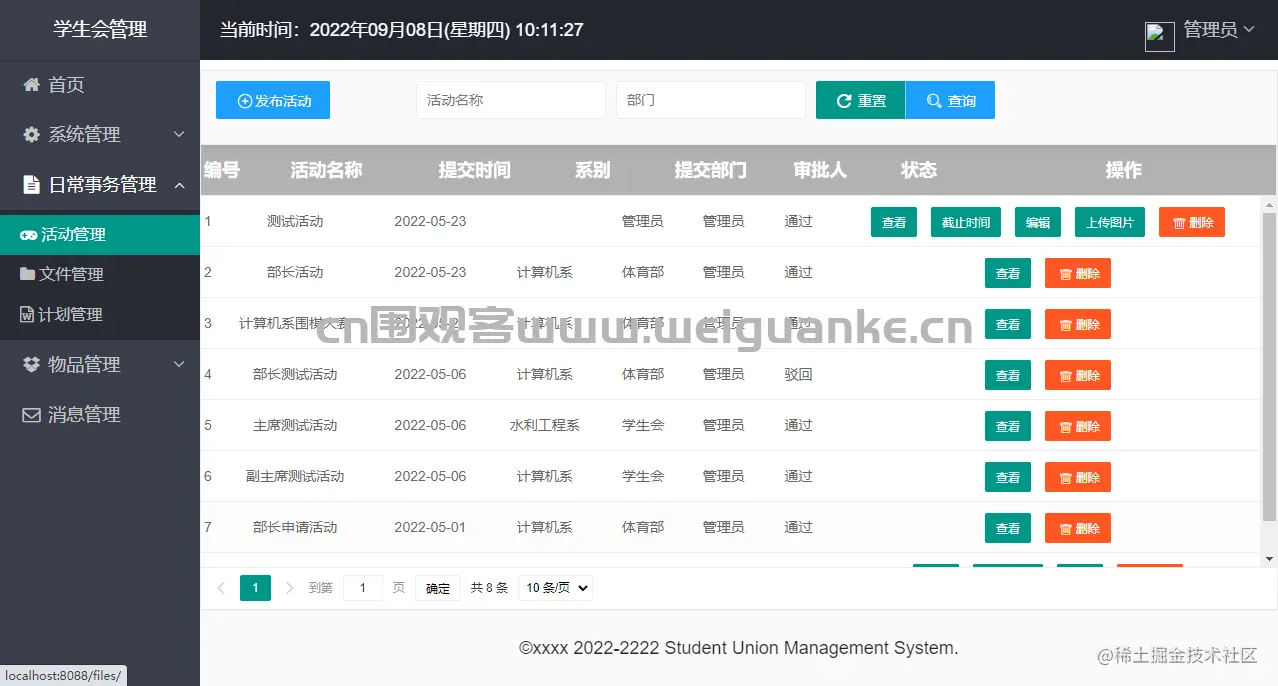This screenshot has height=686, width=1278.
Task: Expand the 物品管理 menu chevron
Action: pyautogui.click(x=179, y=365)
